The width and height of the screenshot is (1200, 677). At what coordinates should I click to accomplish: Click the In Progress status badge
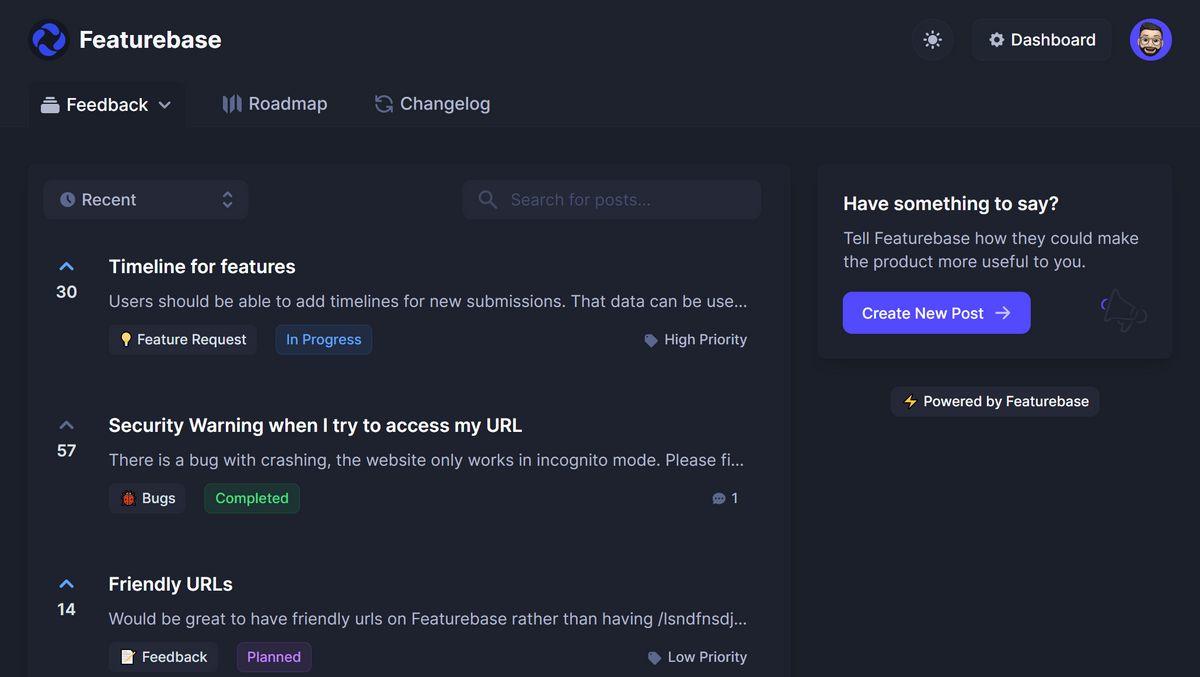[324, 340]
